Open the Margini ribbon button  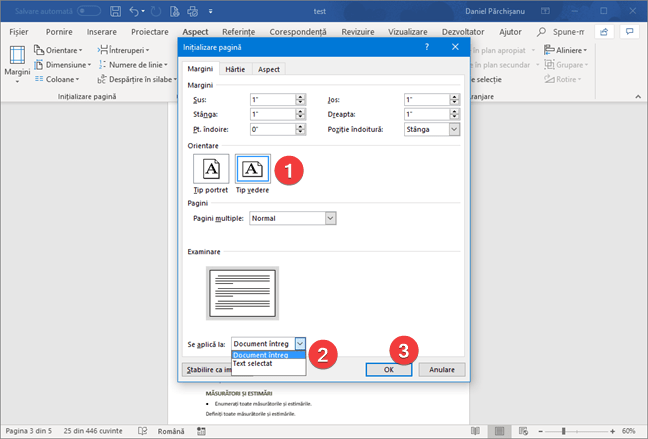click(17, 64)
